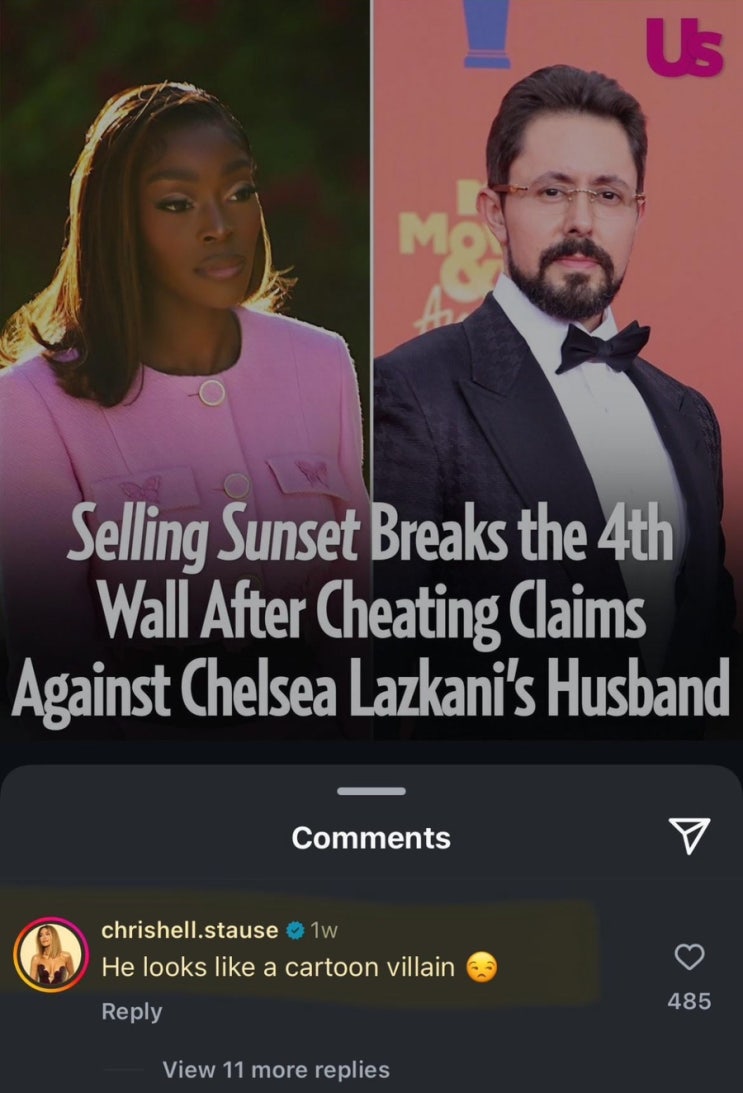Reply to the cartoon villain comment
The height and width of the screenshot is (1093, 743).
click(132, 1011)
